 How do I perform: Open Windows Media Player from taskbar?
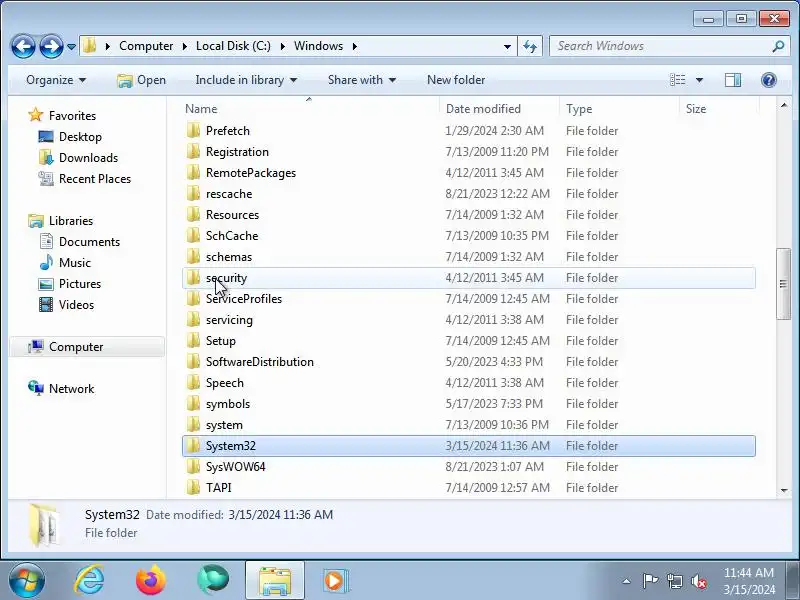click(x=335, y=581)
